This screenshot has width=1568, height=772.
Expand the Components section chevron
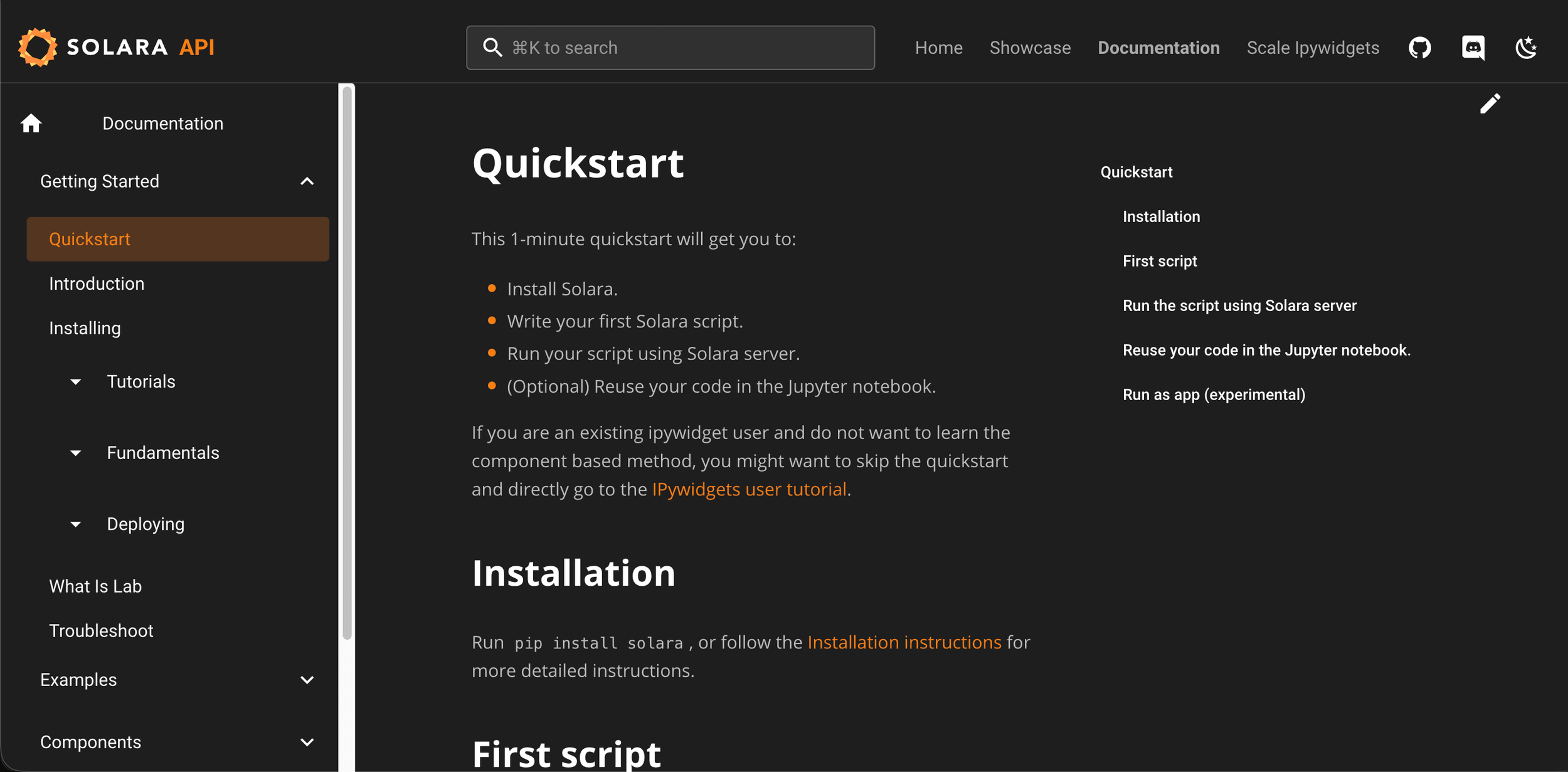click(x=307, y=742)
